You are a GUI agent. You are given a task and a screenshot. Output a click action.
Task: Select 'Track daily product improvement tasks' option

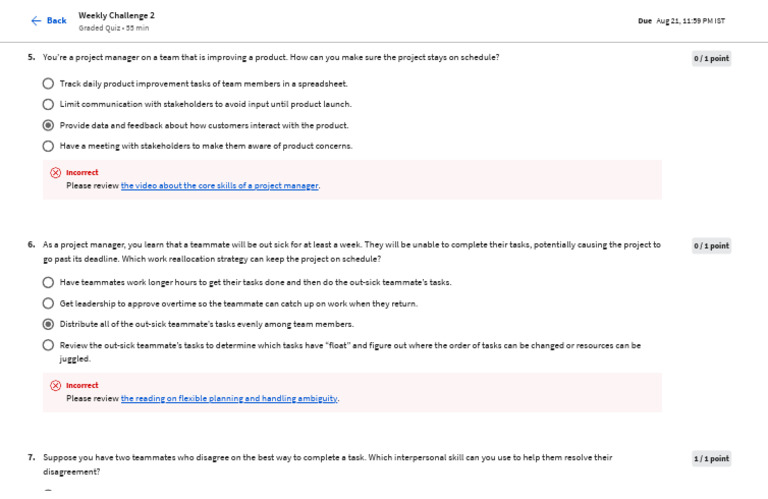point(48,84)
